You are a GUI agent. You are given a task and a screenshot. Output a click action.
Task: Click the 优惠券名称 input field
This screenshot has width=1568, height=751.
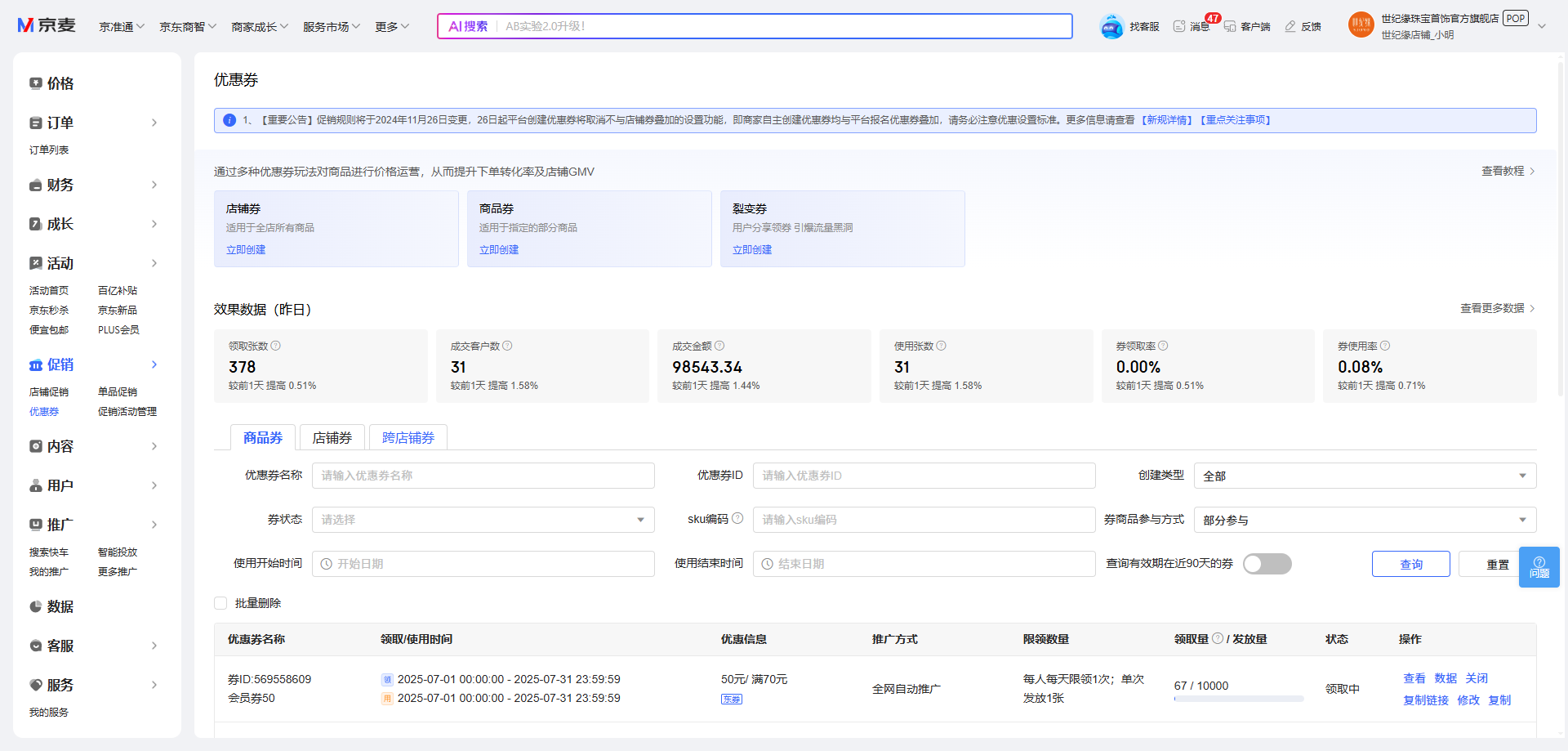[483, 476]
